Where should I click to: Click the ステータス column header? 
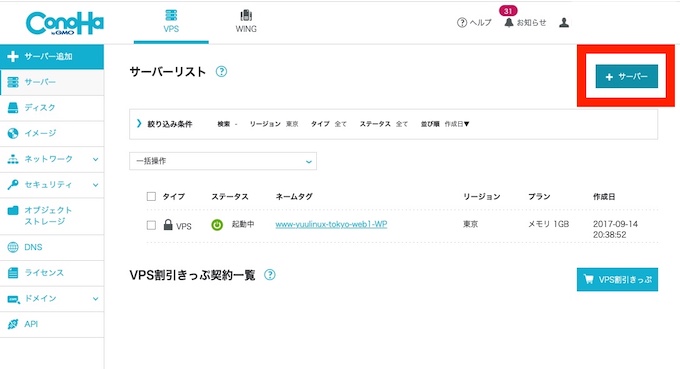(230, 197)
